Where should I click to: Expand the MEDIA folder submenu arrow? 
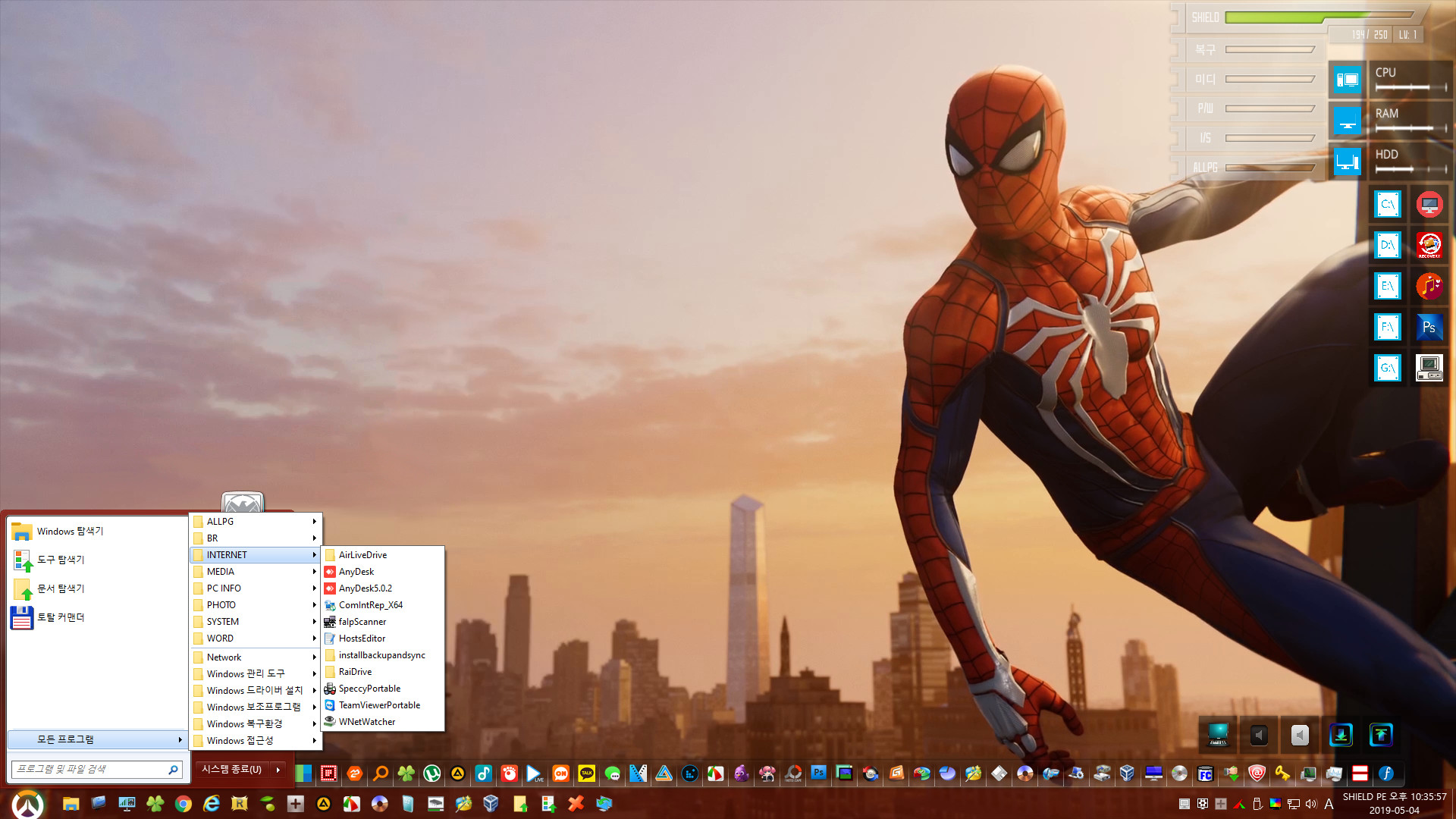(x=314, y=572)
